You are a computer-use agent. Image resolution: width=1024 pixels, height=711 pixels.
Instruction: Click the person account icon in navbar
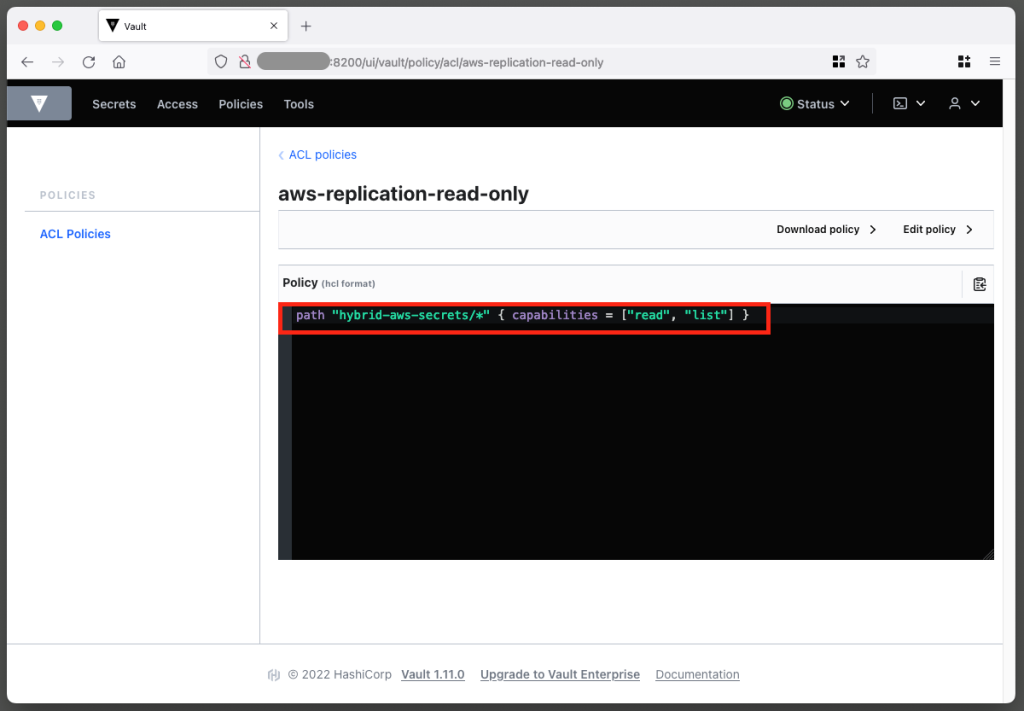955,103
